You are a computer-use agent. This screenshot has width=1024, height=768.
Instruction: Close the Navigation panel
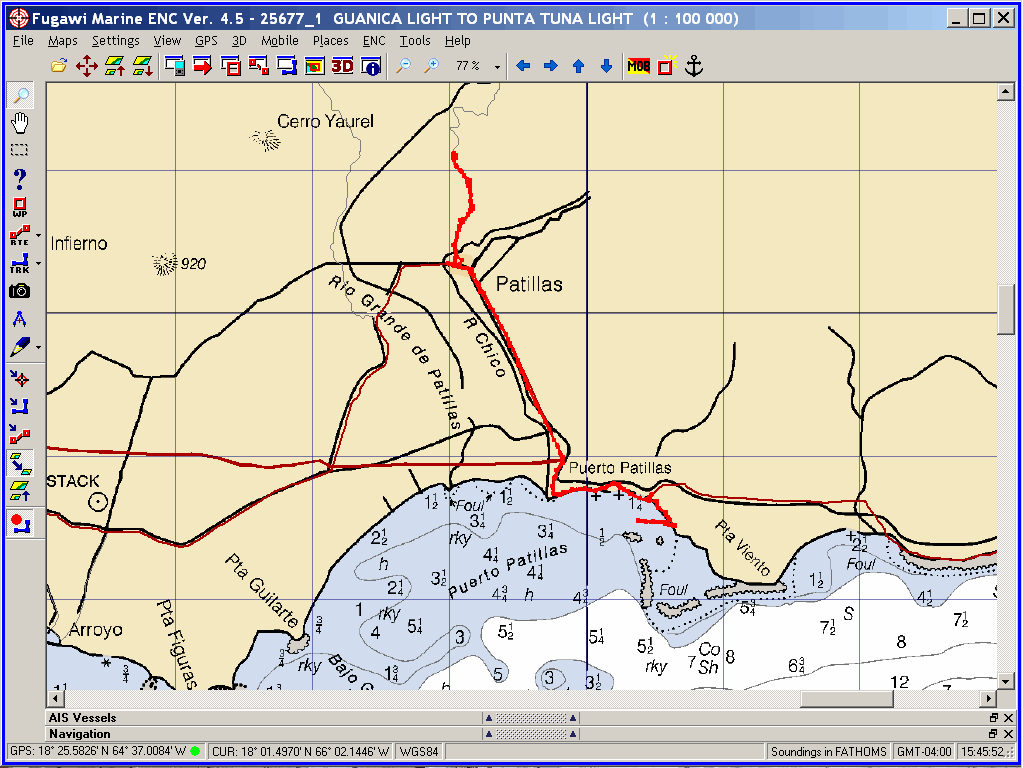[1008, 734]
